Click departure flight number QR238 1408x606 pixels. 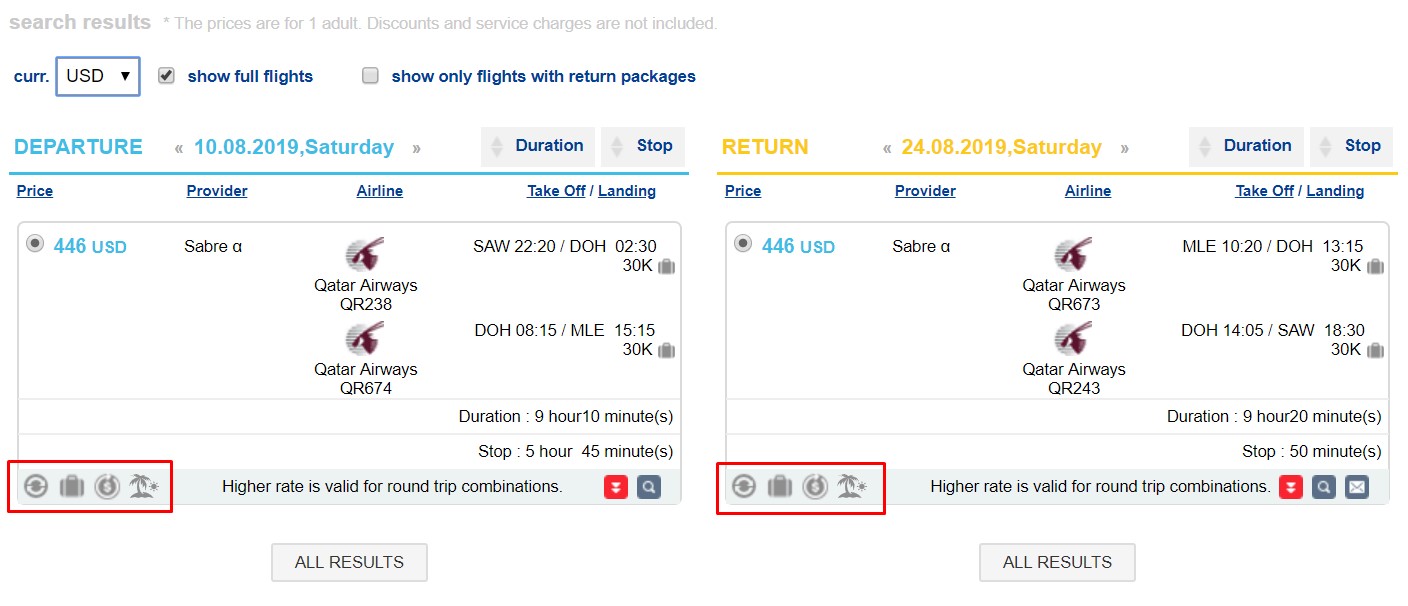point(366,304)
